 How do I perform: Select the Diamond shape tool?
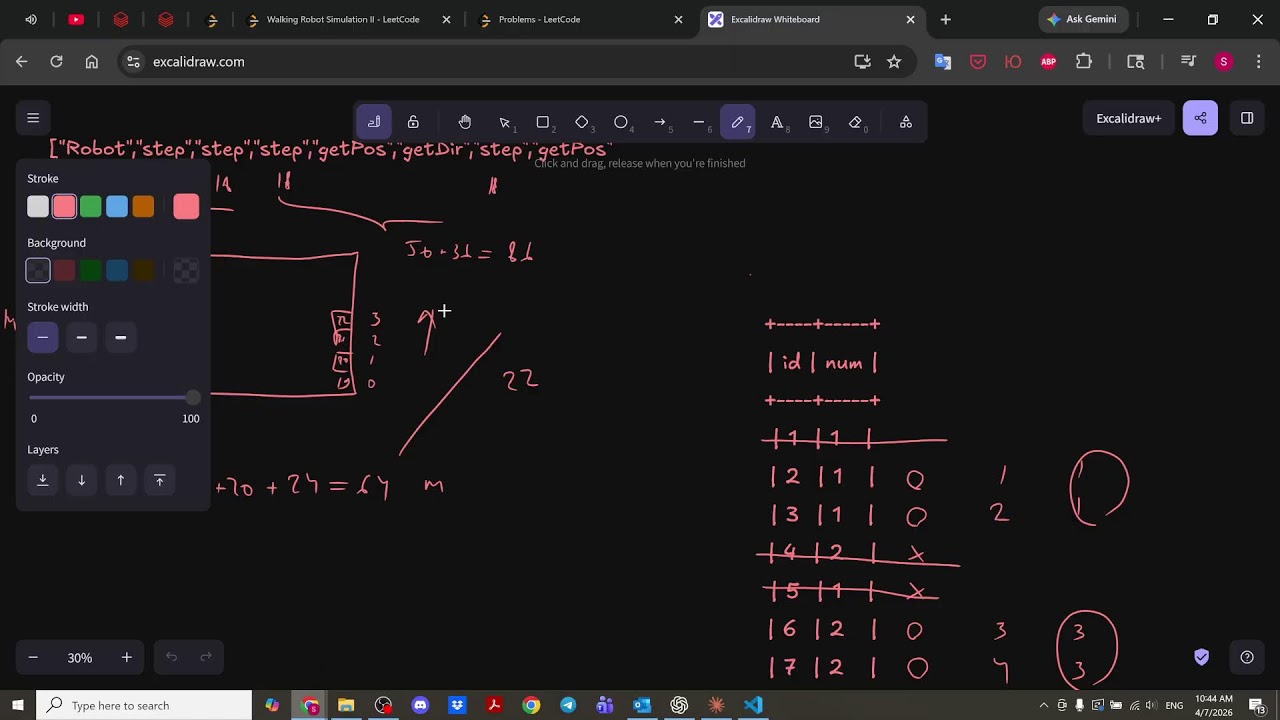[x=582, y=122]
